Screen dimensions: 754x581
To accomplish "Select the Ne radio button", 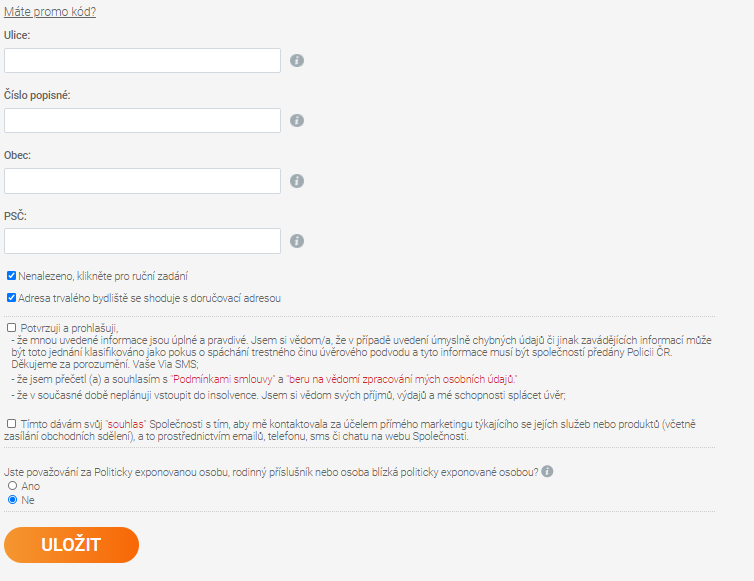I will coord(13,500).
